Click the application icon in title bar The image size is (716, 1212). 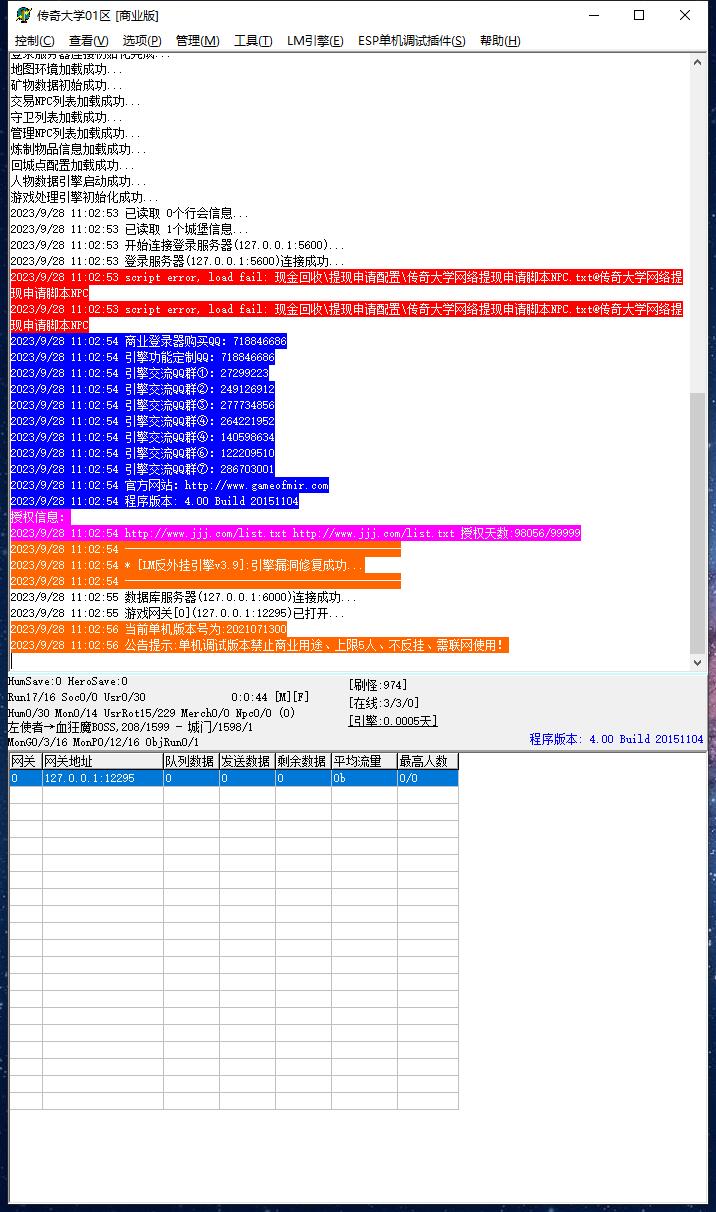coord(23,15)
